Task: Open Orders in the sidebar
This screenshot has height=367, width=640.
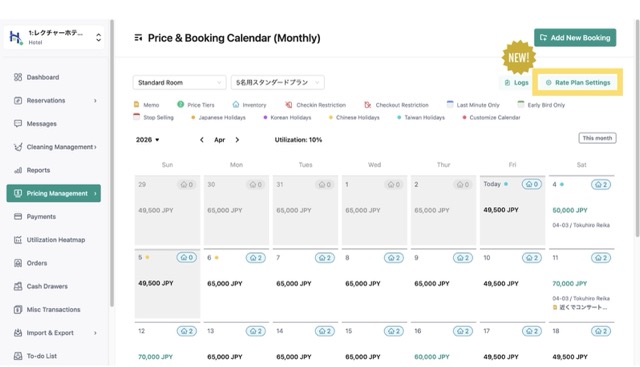Action: (x=53, y=263)
